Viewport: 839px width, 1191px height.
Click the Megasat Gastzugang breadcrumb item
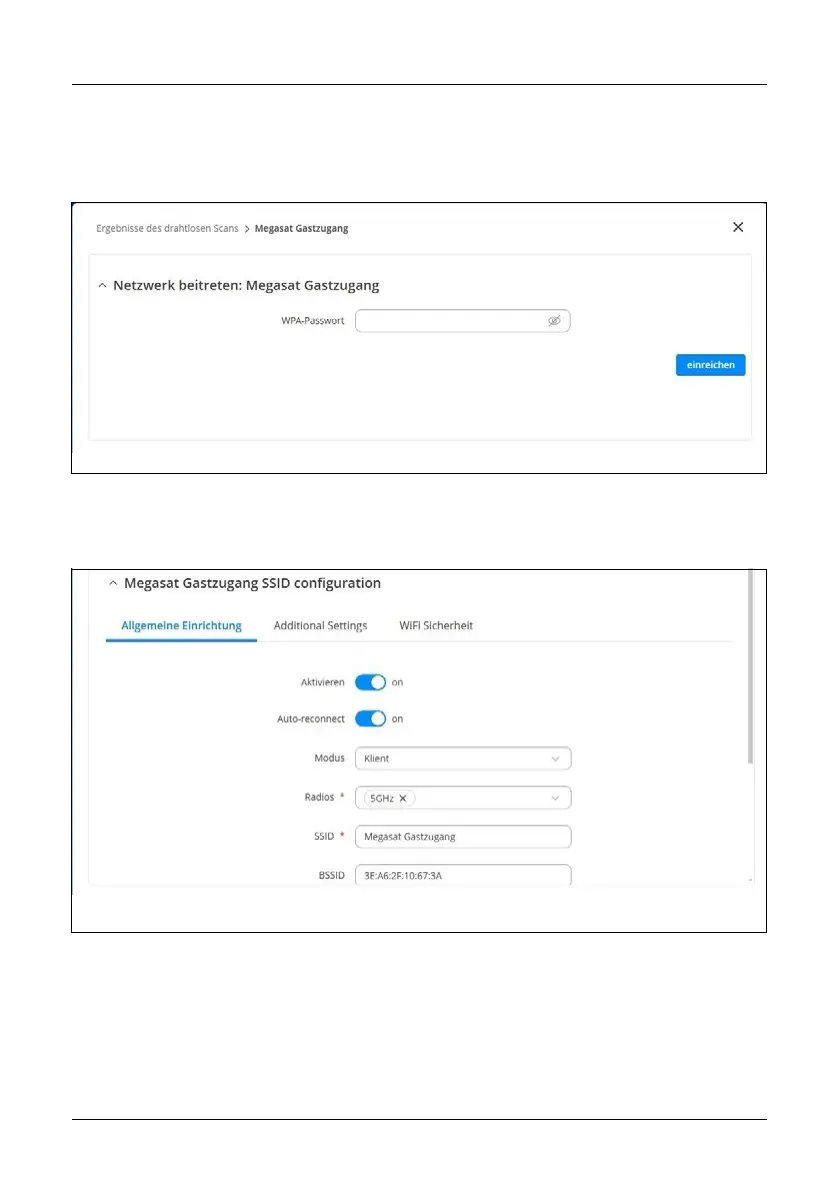(301, 229)
